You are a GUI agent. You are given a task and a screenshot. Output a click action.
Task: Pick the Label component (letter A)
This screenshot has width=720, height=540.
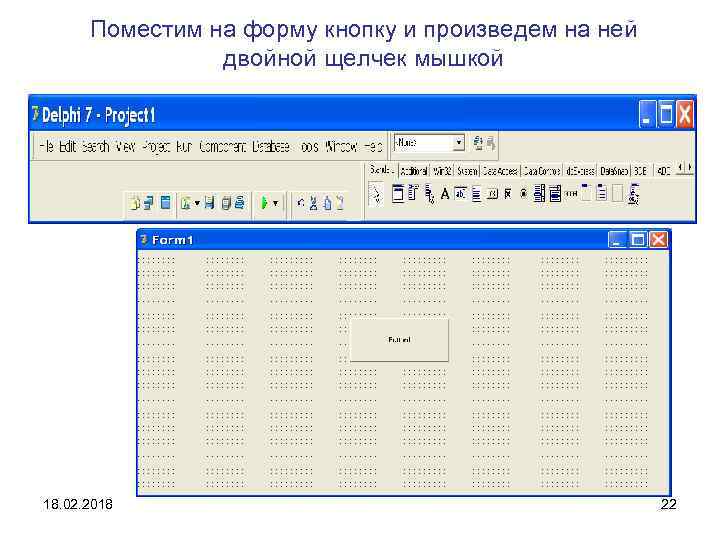tap(444, 194)
